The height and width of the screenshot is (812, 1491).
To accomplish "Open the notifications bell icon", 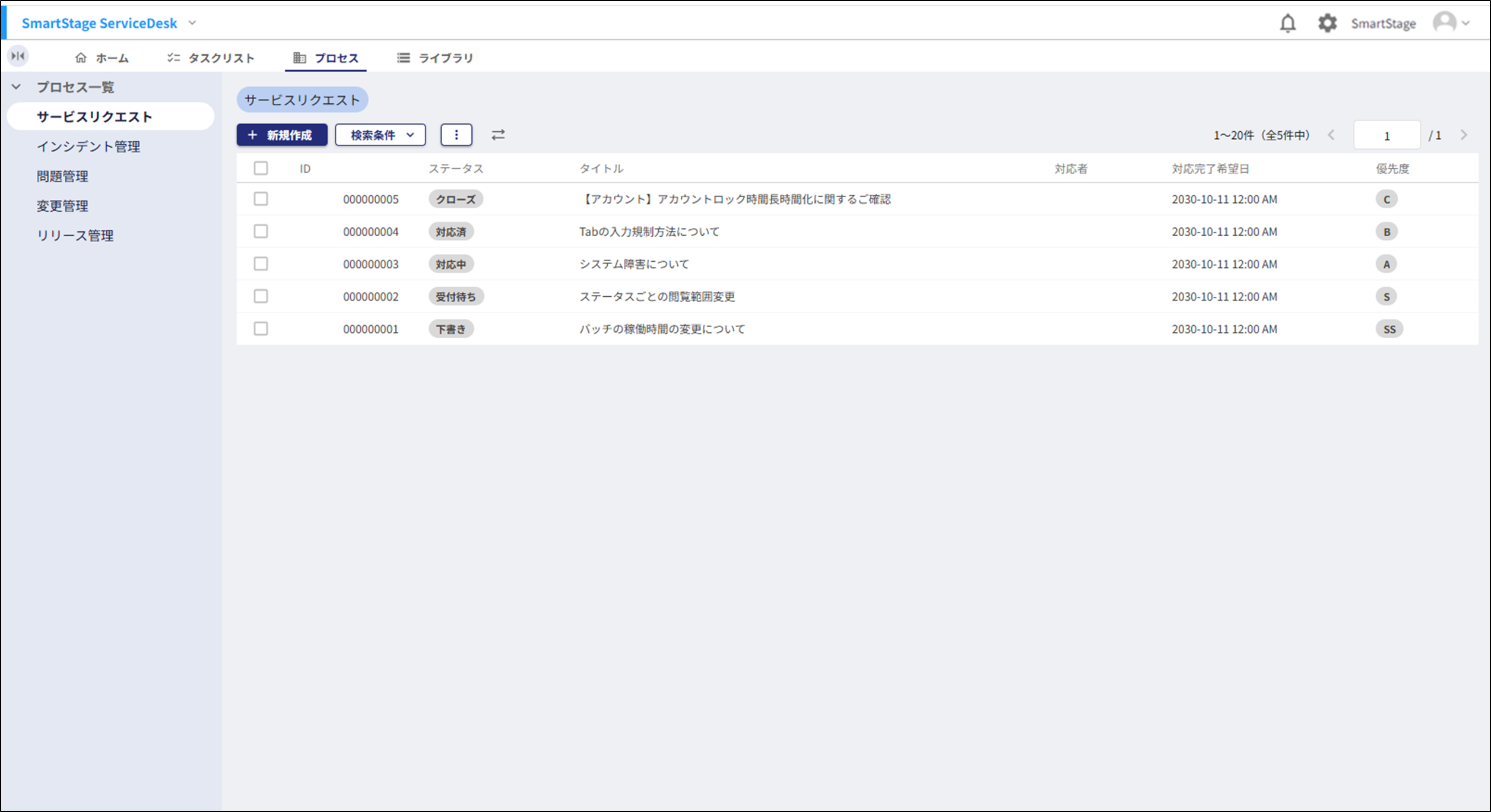I will click(x=1287, y=23).
